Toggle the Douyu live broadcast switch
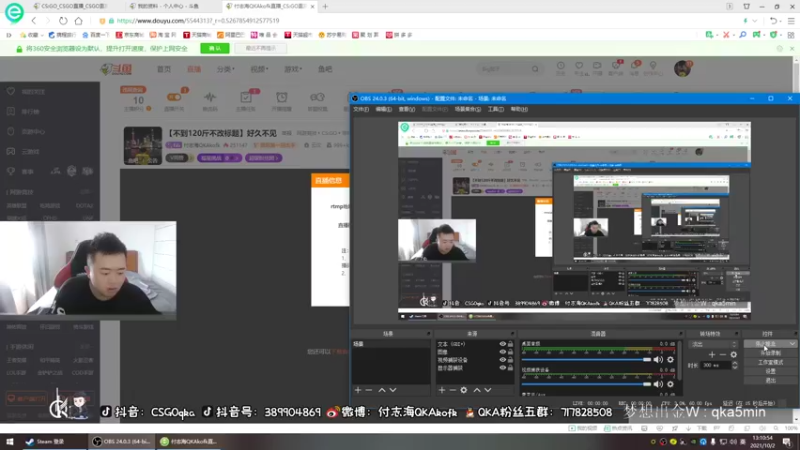Viewport: 800px width, 450px height. click(174, 97)
